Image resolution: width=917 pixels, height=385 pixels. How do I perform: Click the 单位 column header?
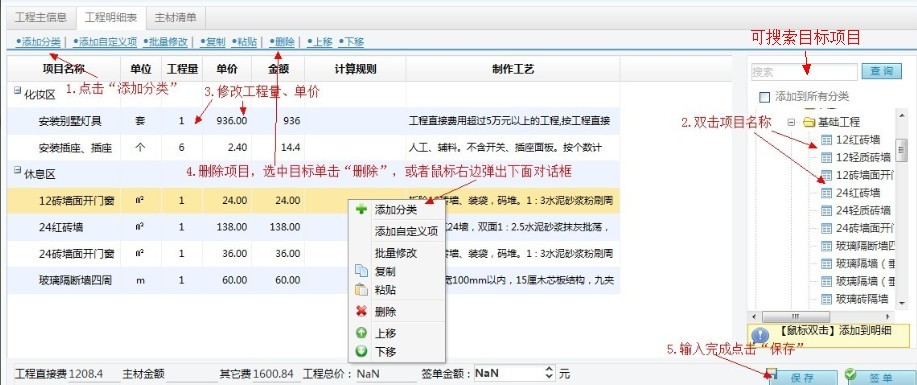(x=141, y=68)
